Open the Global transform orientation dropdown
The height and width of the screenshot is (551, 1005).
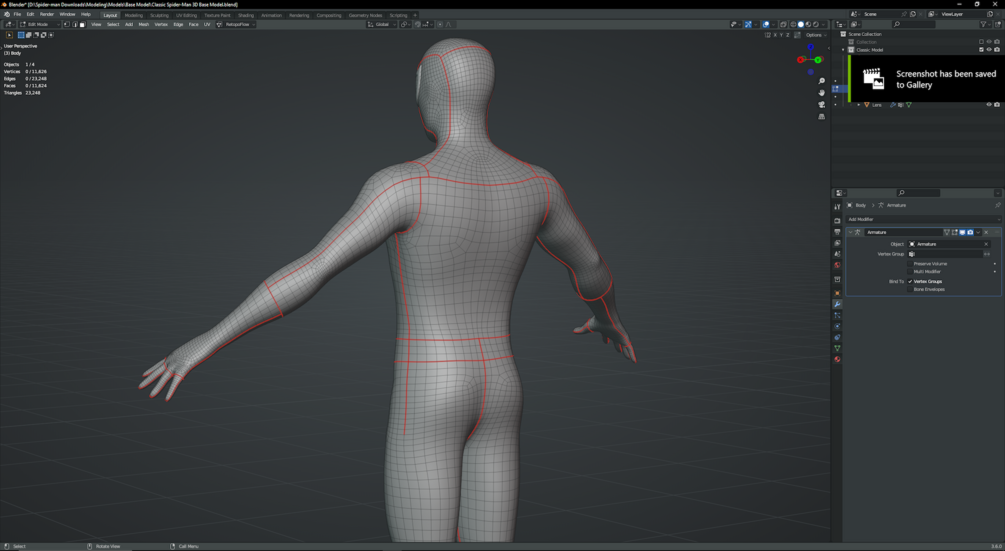(382, 24)
